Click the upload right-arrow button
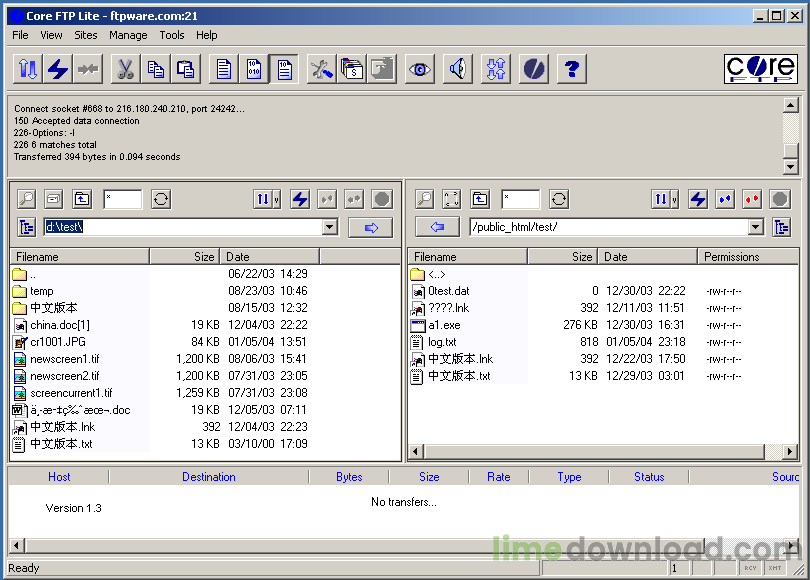Image resolution: width=810 pixels, height=580 pixels. (x=370, y=227)
